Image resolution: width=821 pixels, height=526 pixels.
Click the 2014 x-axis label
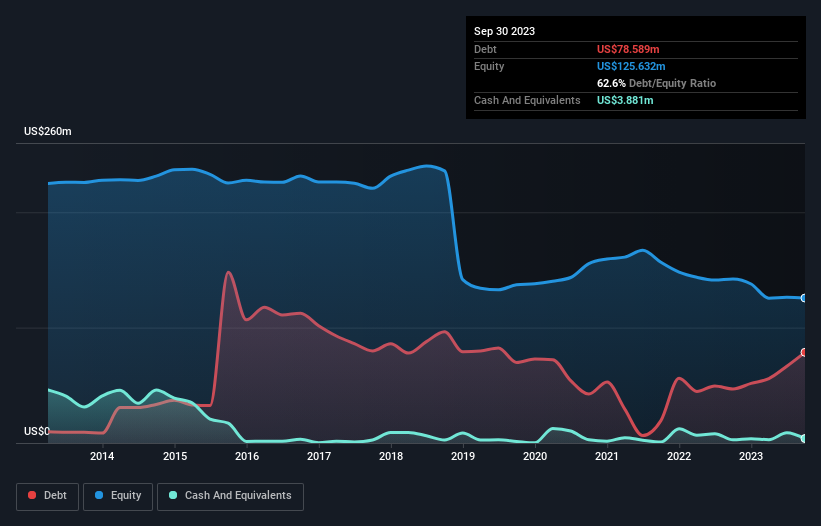[102, 456]
